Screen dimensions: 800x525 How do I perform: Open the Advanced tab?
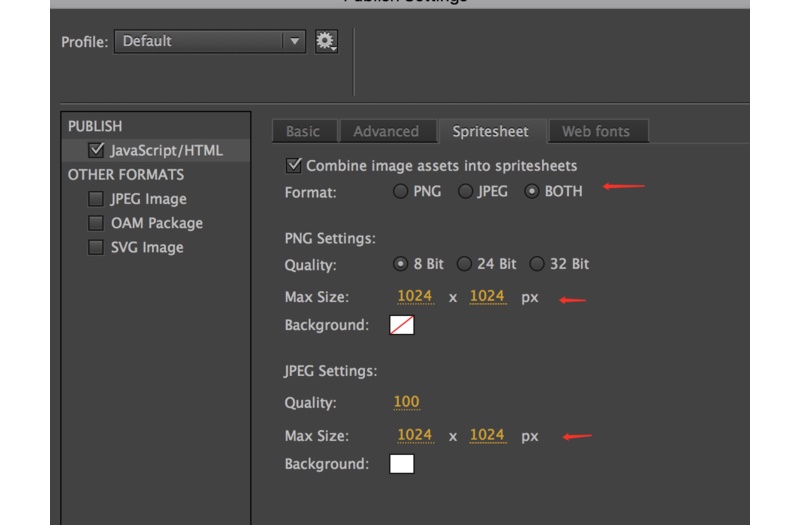pos(386,131)
